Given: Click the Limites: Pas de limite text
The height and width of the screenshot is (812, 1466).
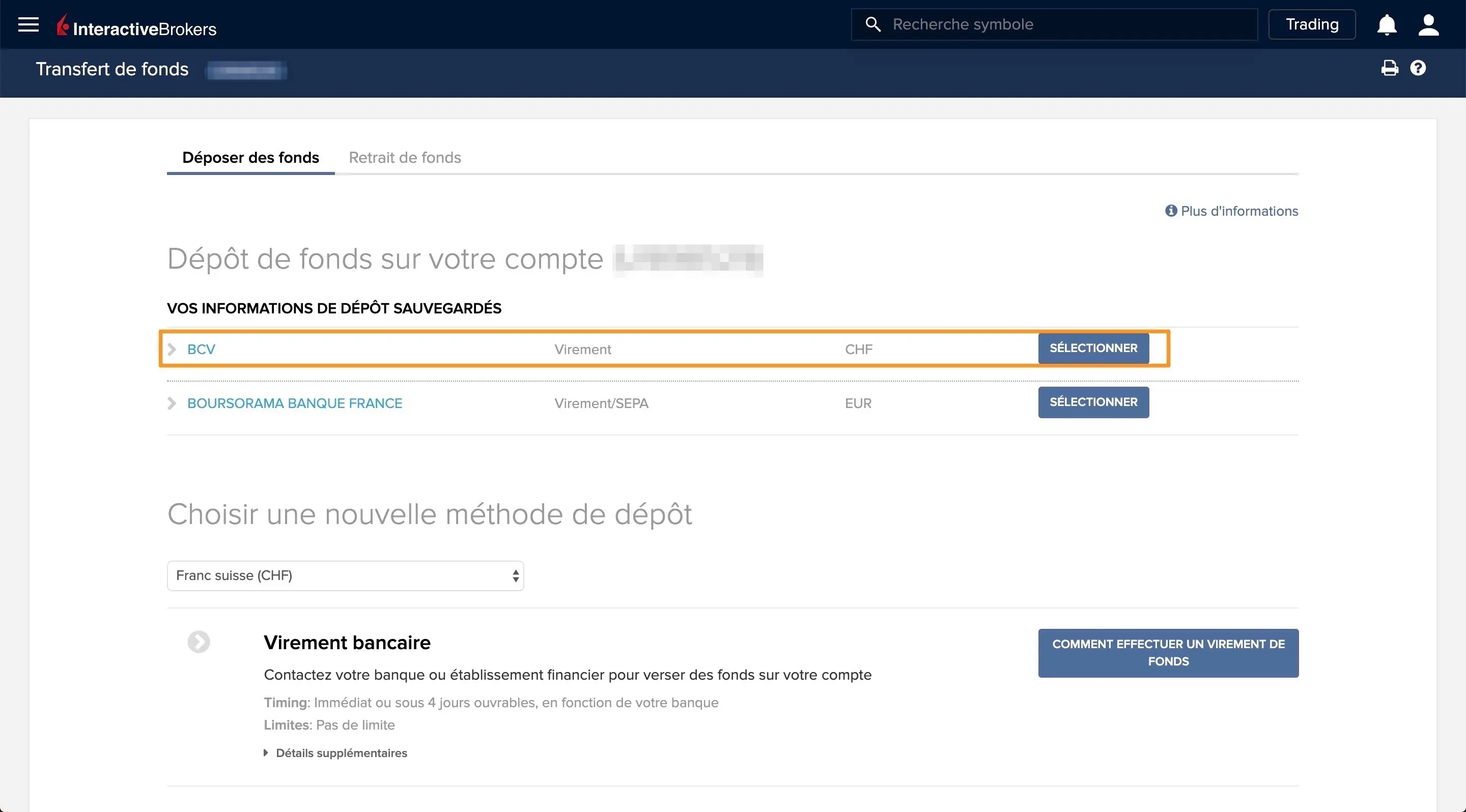Looking at the screenshot, I should 329,725.
